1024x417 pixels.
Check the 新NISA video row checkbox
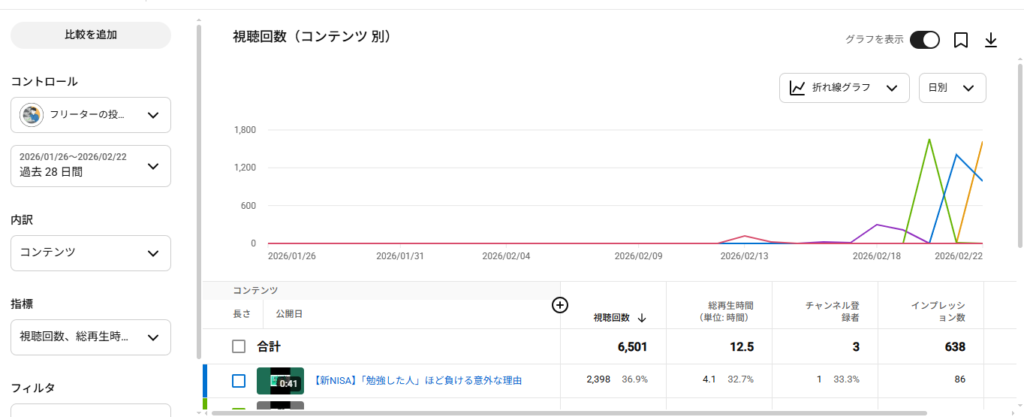pos(238,381)
